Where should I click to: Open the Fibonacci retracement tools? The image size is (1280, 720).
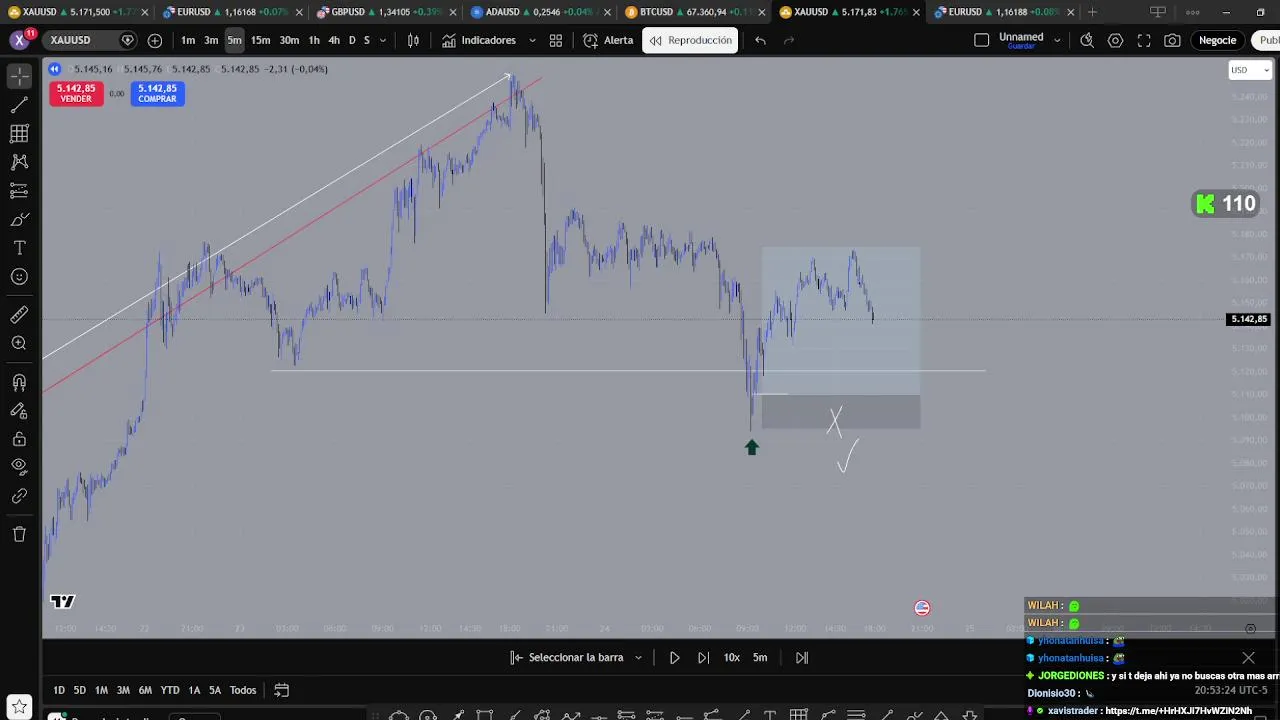(x=19, y=133)
